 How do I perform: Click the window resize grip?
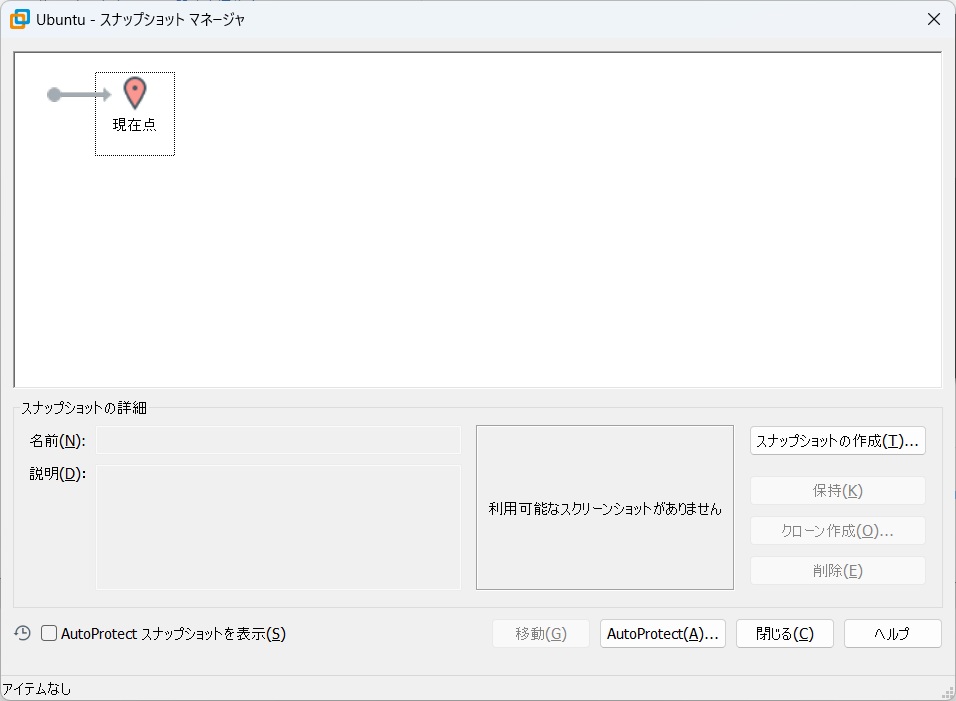[x=948, y=693]
